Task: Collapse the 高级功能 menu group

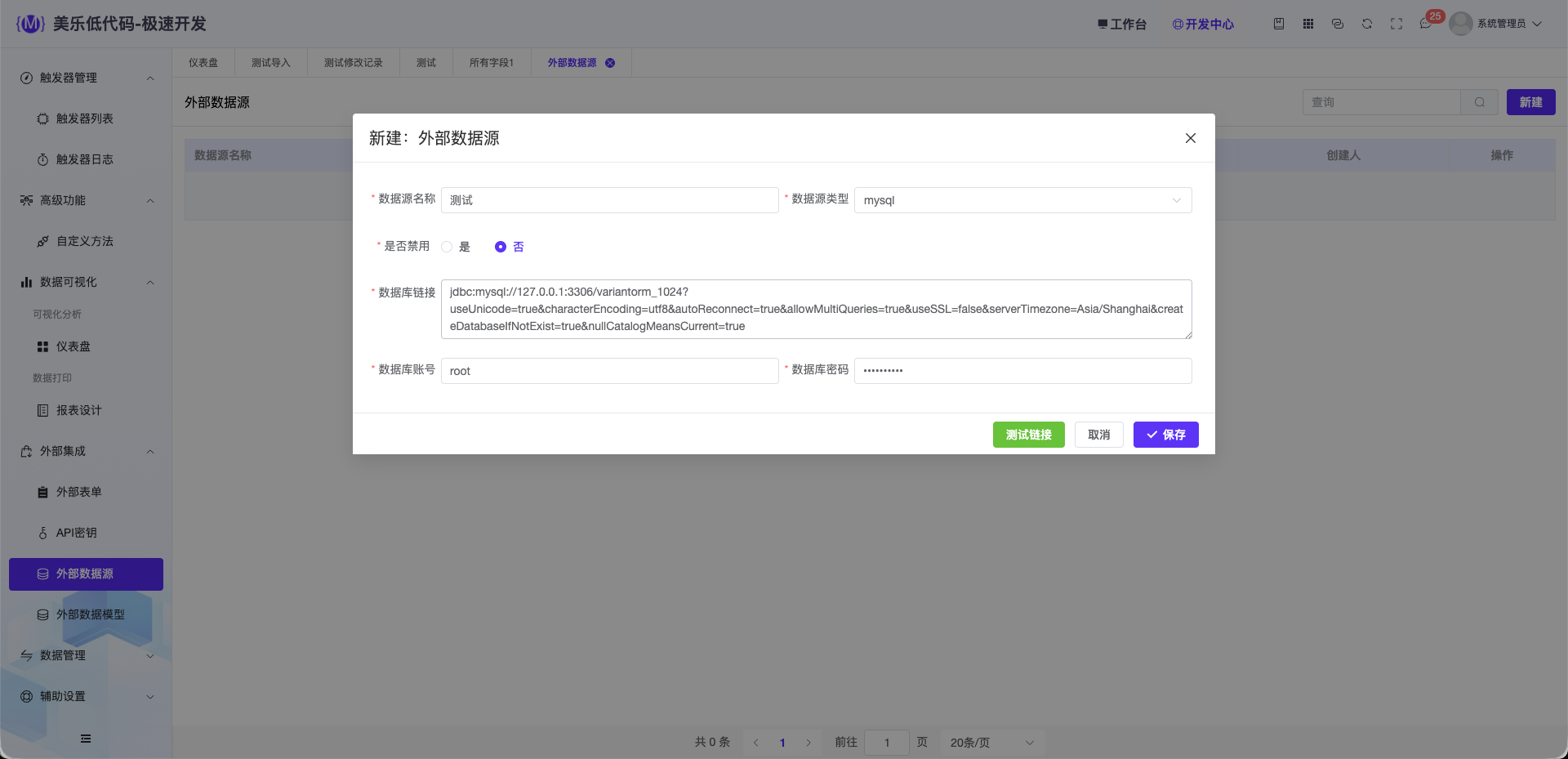Action: click(x=86, y=200)
